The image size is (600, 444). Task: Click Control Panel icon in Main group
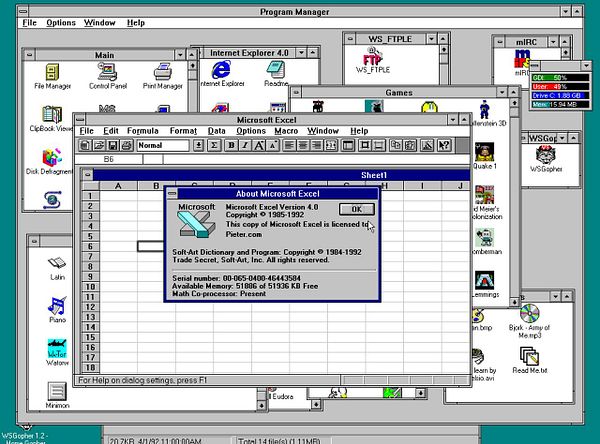[x=108, y=75]
